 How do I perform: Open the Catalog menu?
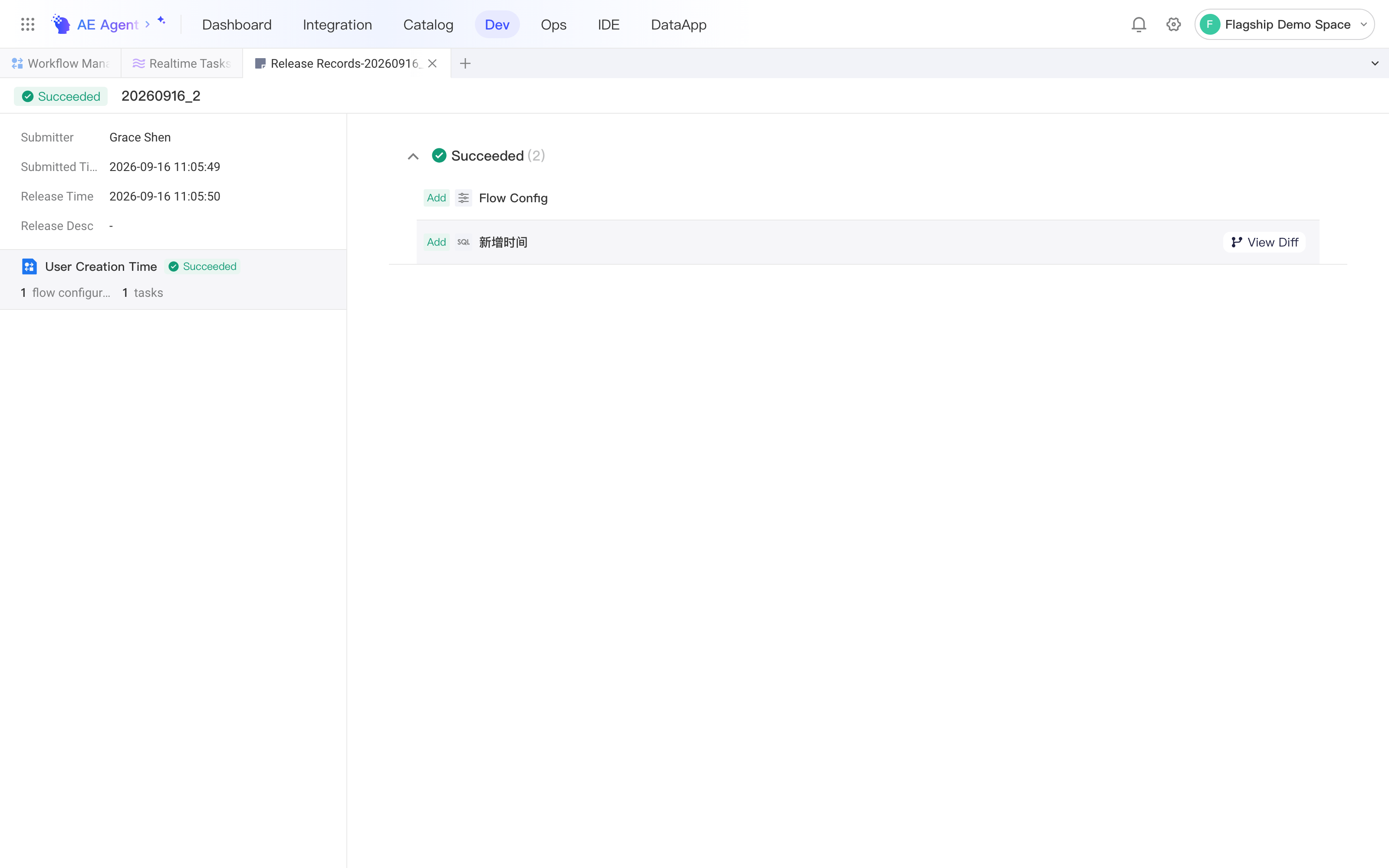tap(428, 25)
